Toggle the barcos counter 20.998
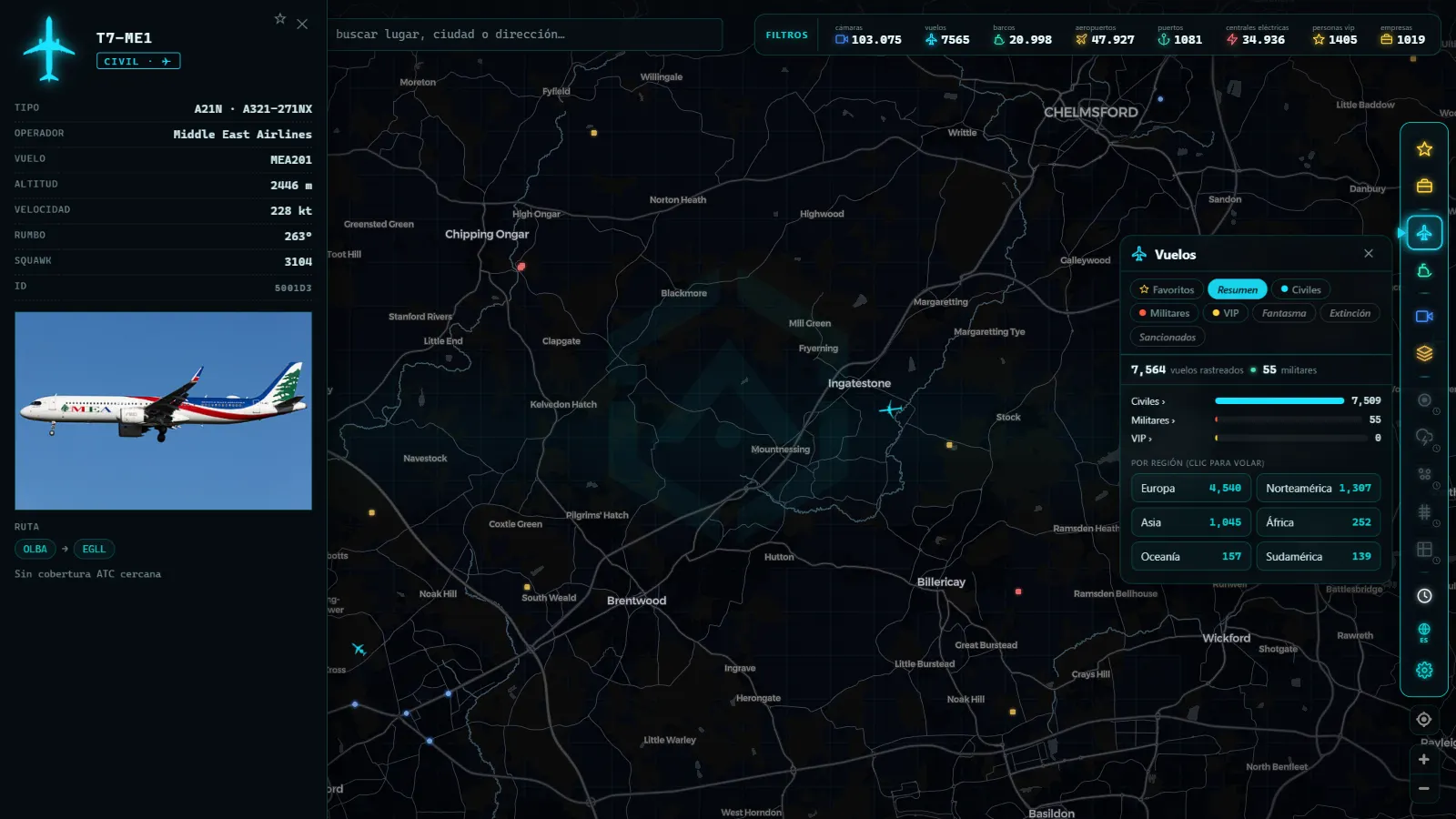 [x=1022, y=35]
